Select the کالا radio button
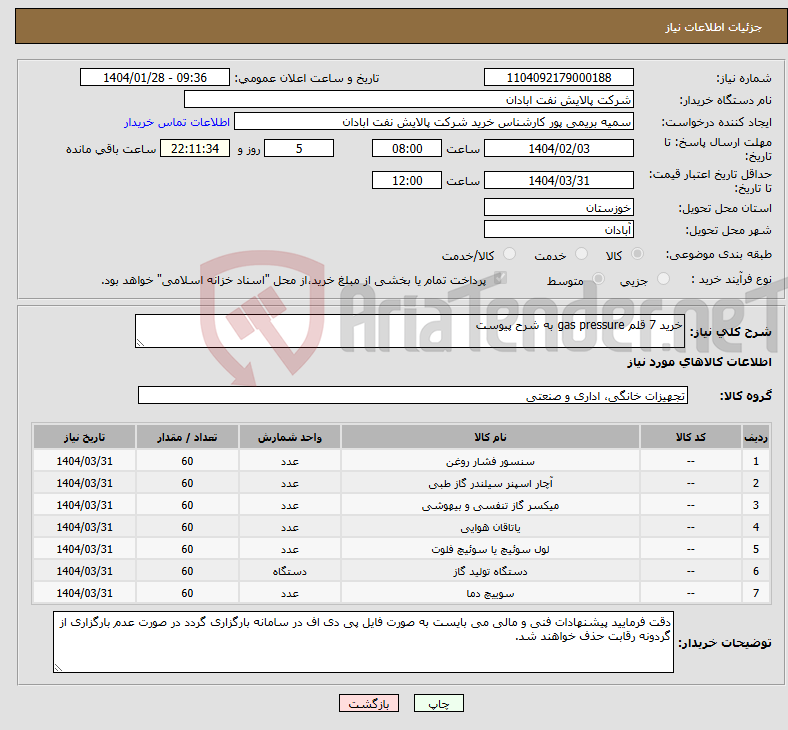The width and height of the screenshot is (788, 730). tap(637, 254)
